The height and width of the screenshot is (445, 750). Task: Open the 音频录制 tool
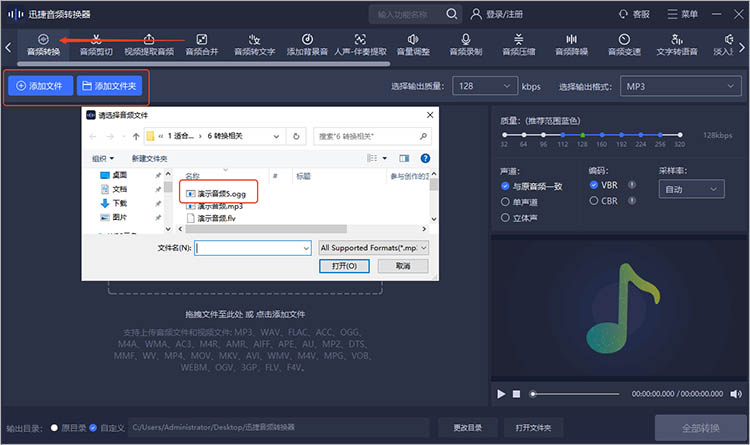pos(466,45)
